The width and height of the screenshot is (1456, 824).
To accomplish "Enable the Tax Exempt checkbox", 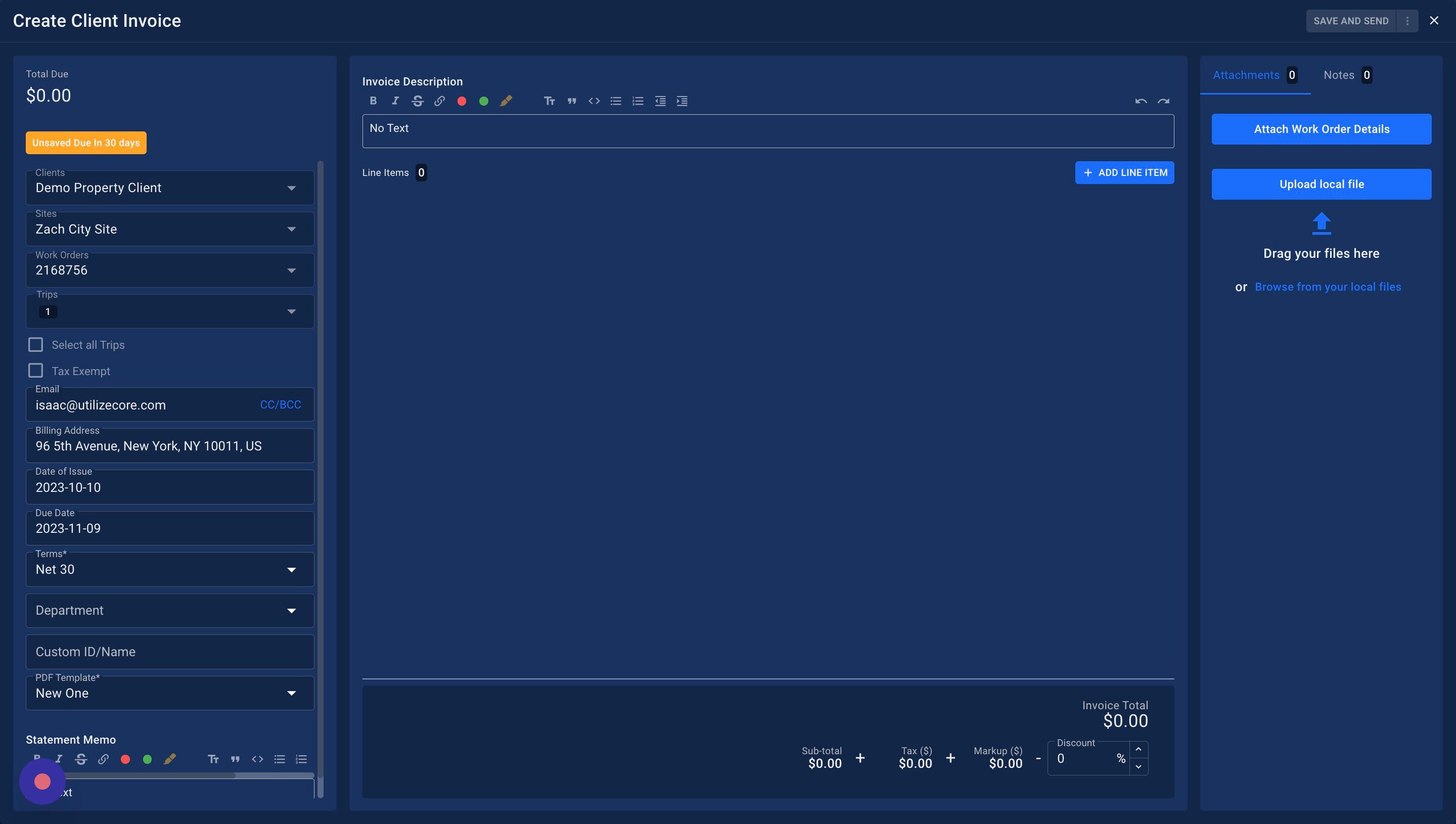I will (x=36, y=371).
